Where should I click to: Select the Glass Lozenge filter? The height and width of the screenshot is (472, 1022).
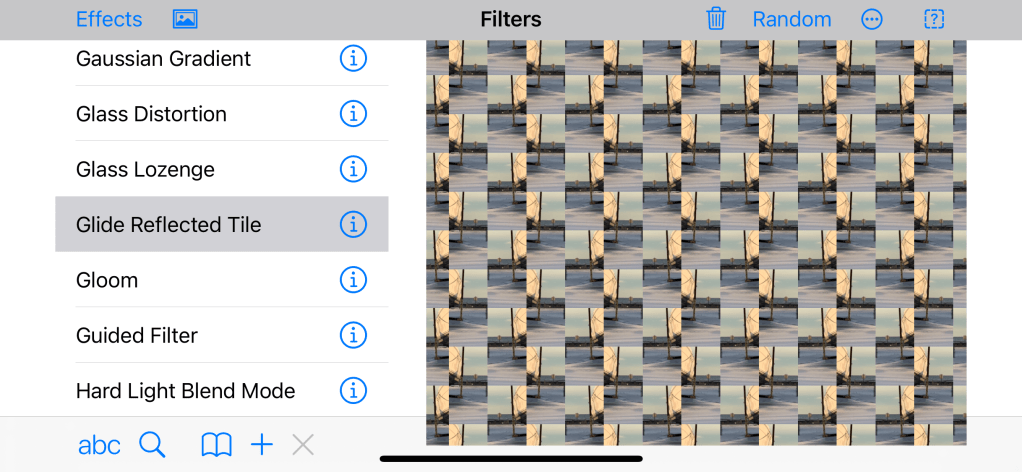[x=146, y=170]
